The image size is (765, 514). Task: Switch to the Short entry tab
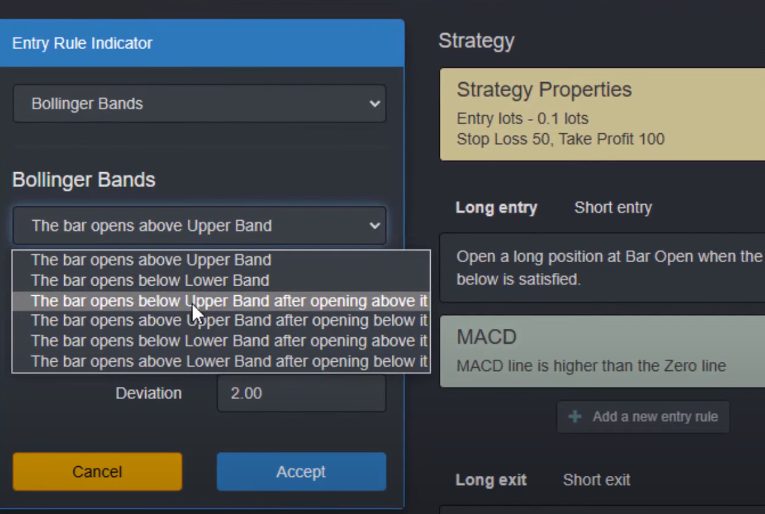(613, 208)
